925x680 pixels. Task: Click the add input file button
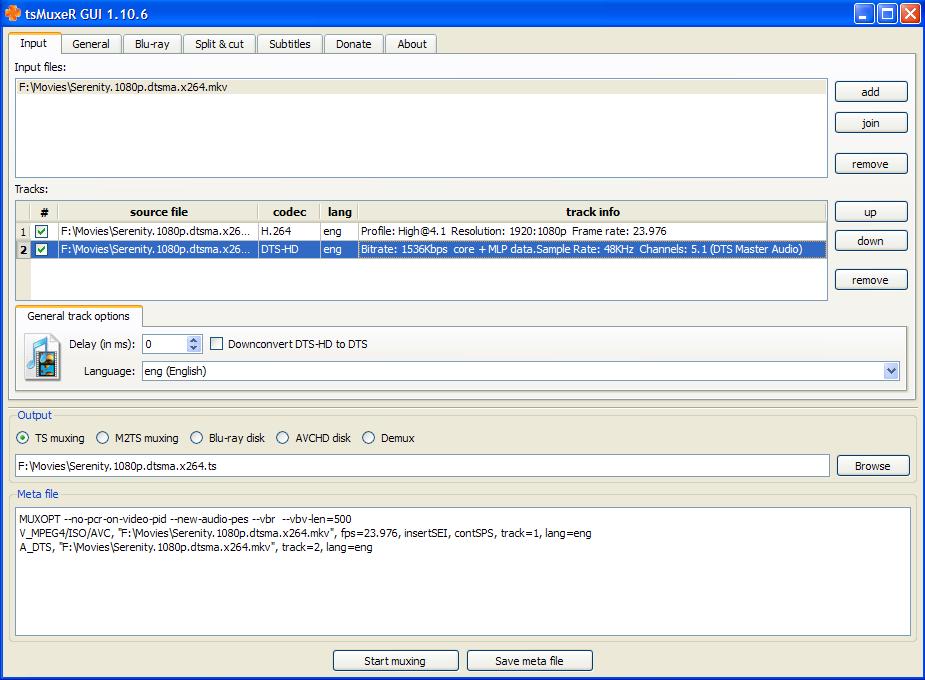tap(871, 92)
